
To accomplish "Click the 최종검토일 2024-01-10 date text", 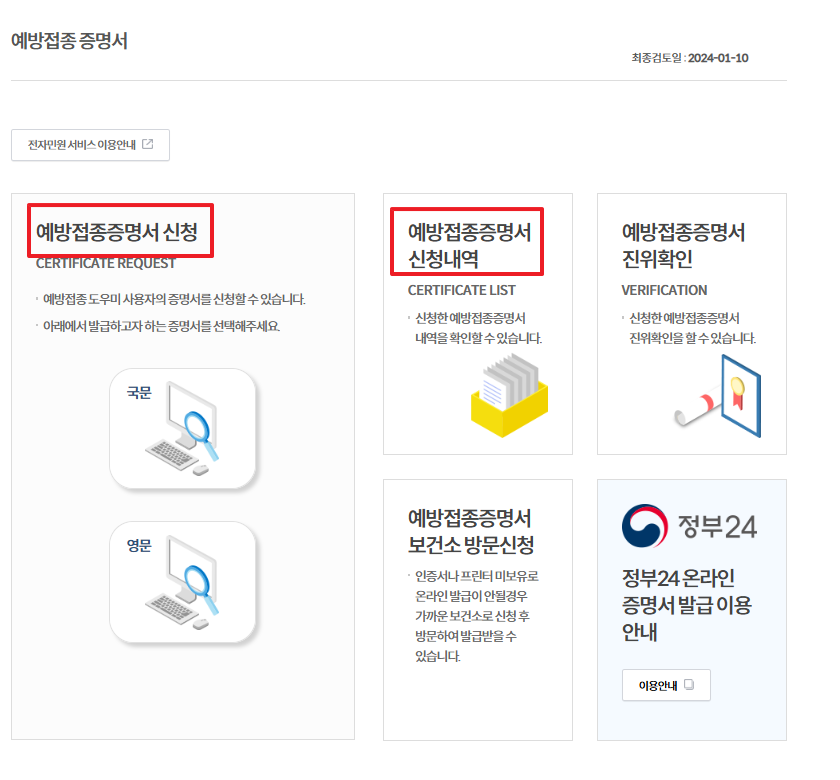I will click(690, 58).
